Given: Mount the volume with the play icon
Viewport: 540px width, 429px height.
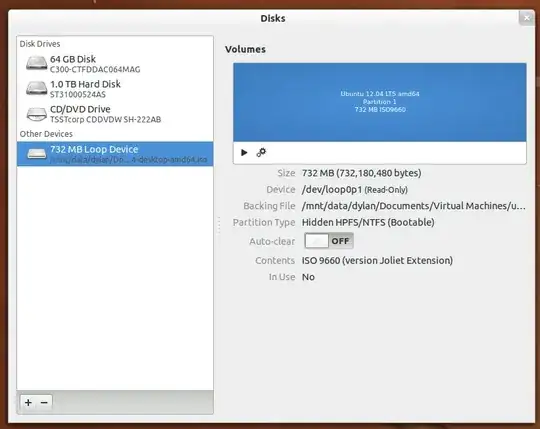Looking at the screenshot, I should [x=244, y=152].
